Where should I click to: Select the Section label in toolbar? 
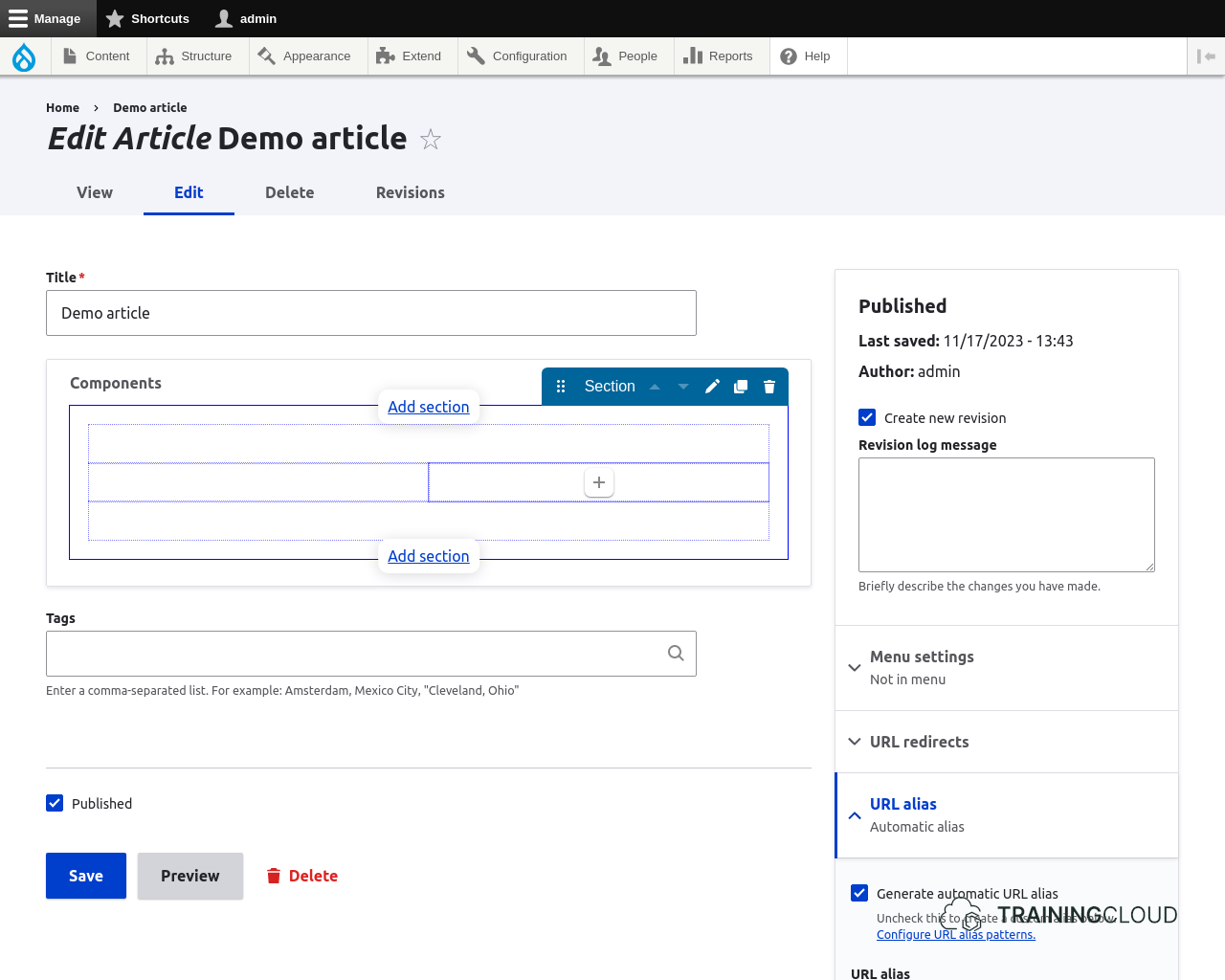pyautogui.click(x=610, y=387)
